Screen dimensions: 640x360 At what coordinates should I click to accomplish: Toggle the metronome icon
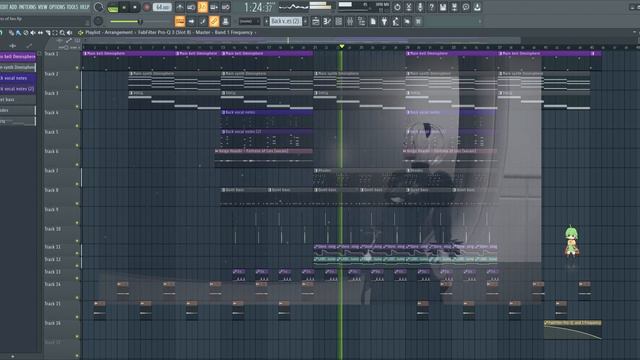tap(180, 7)
